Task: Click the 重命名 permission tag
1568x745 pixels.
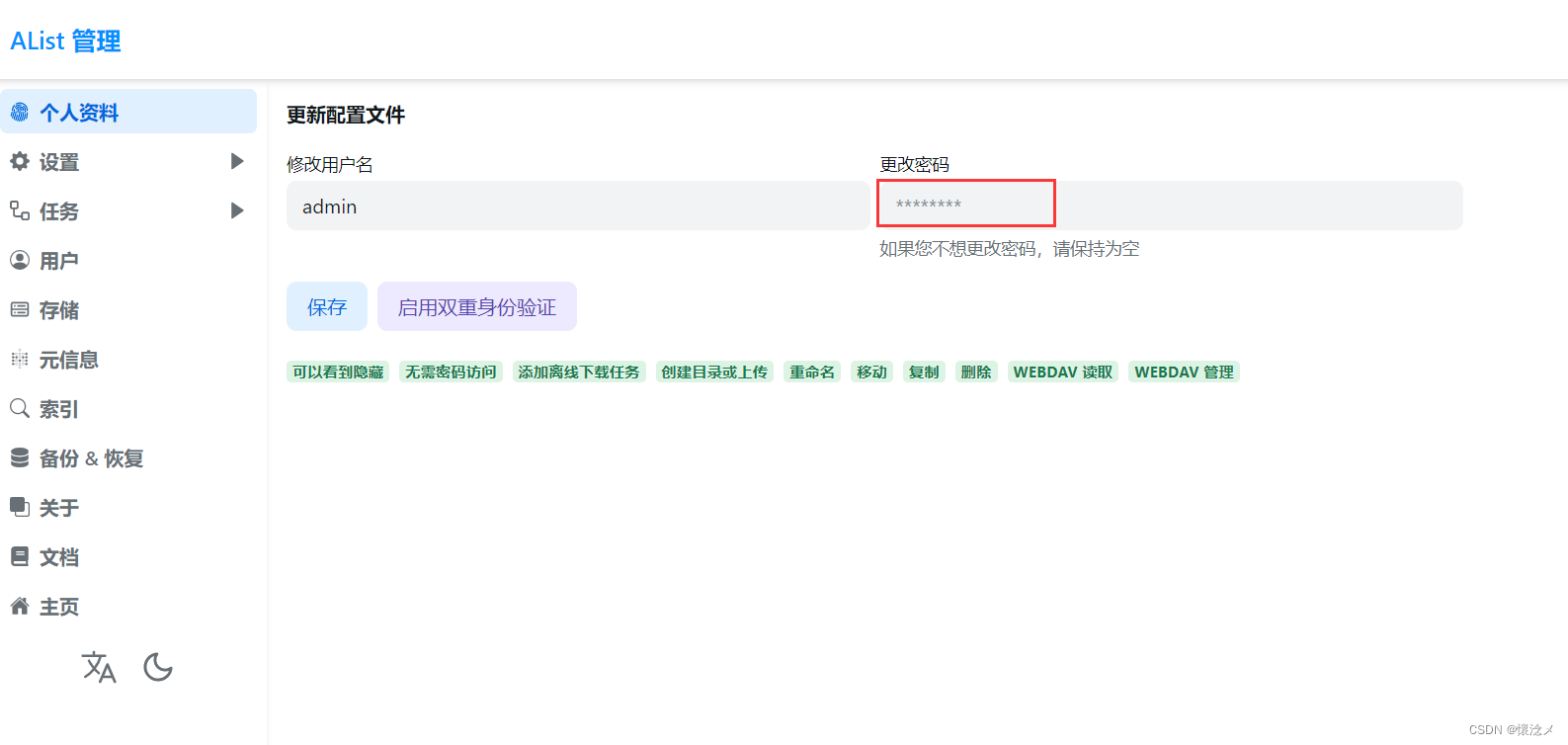Action: click(812, 372)
